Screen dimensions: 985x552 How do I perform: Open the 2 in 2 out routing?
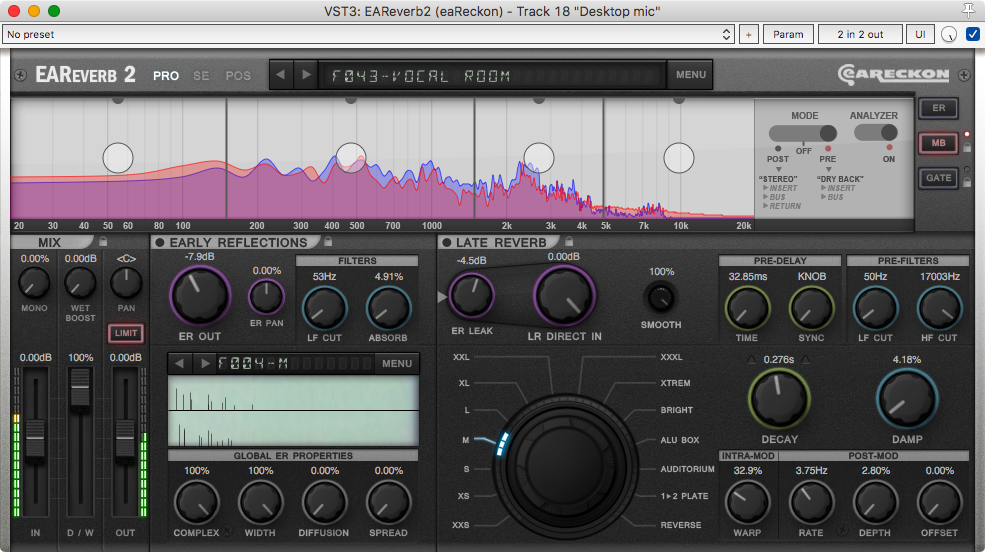coord(860,34)
